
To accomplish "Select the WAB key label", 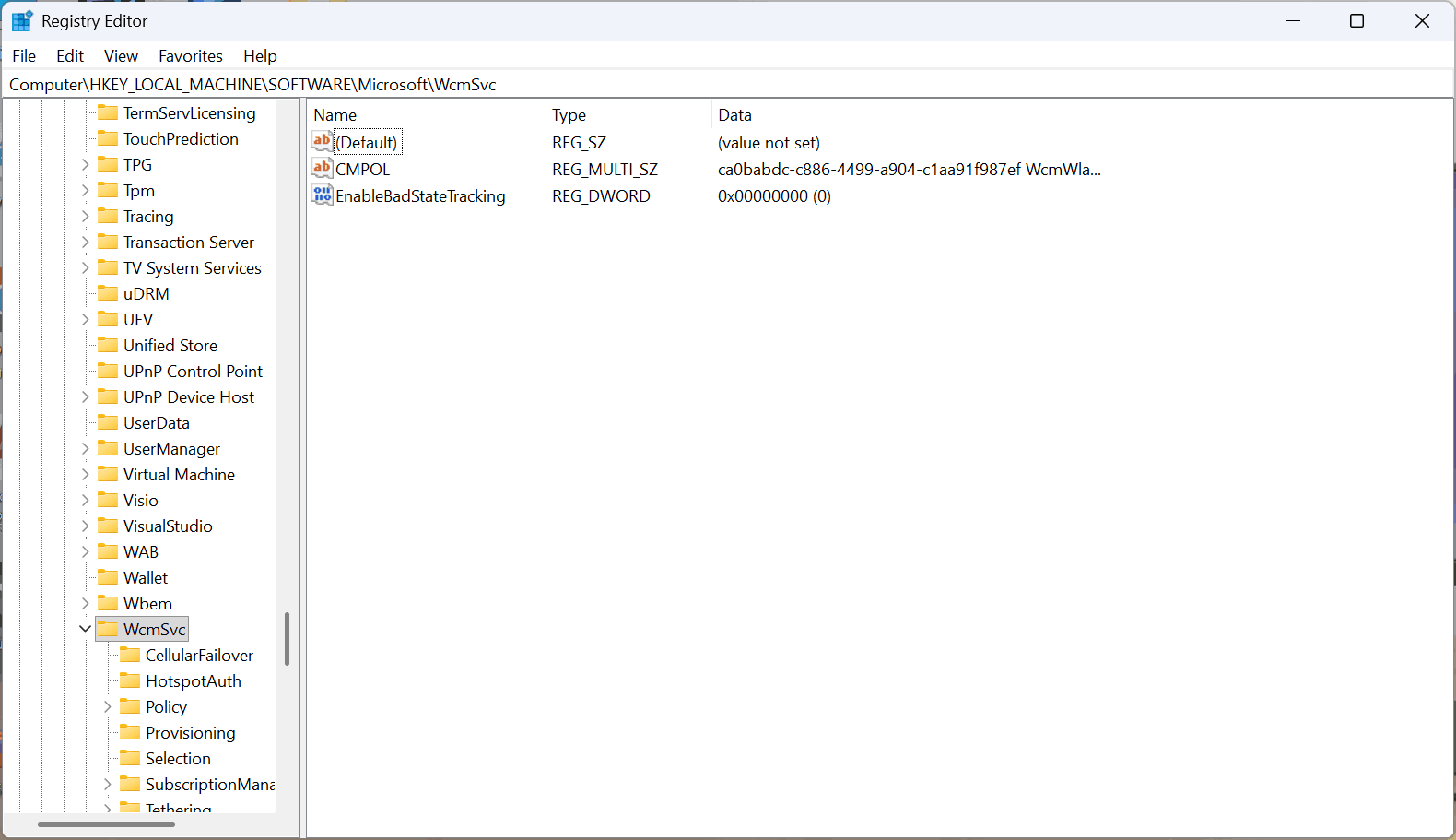I will tap(141, 552).
